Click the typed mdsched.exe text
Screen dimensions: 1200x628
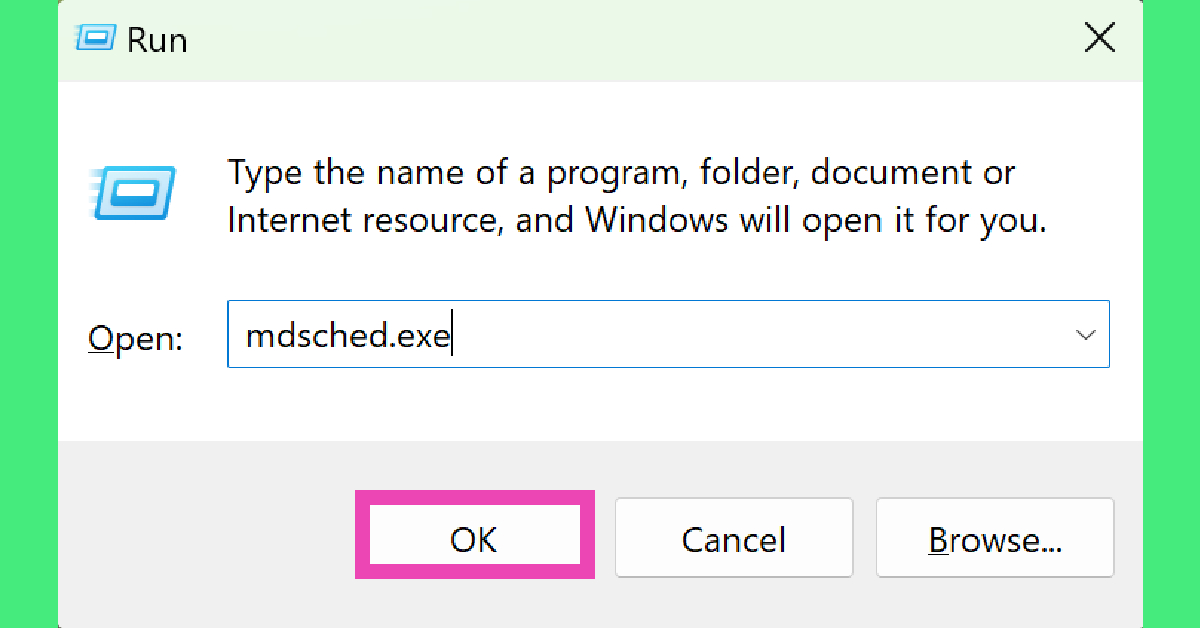point(348,336)
